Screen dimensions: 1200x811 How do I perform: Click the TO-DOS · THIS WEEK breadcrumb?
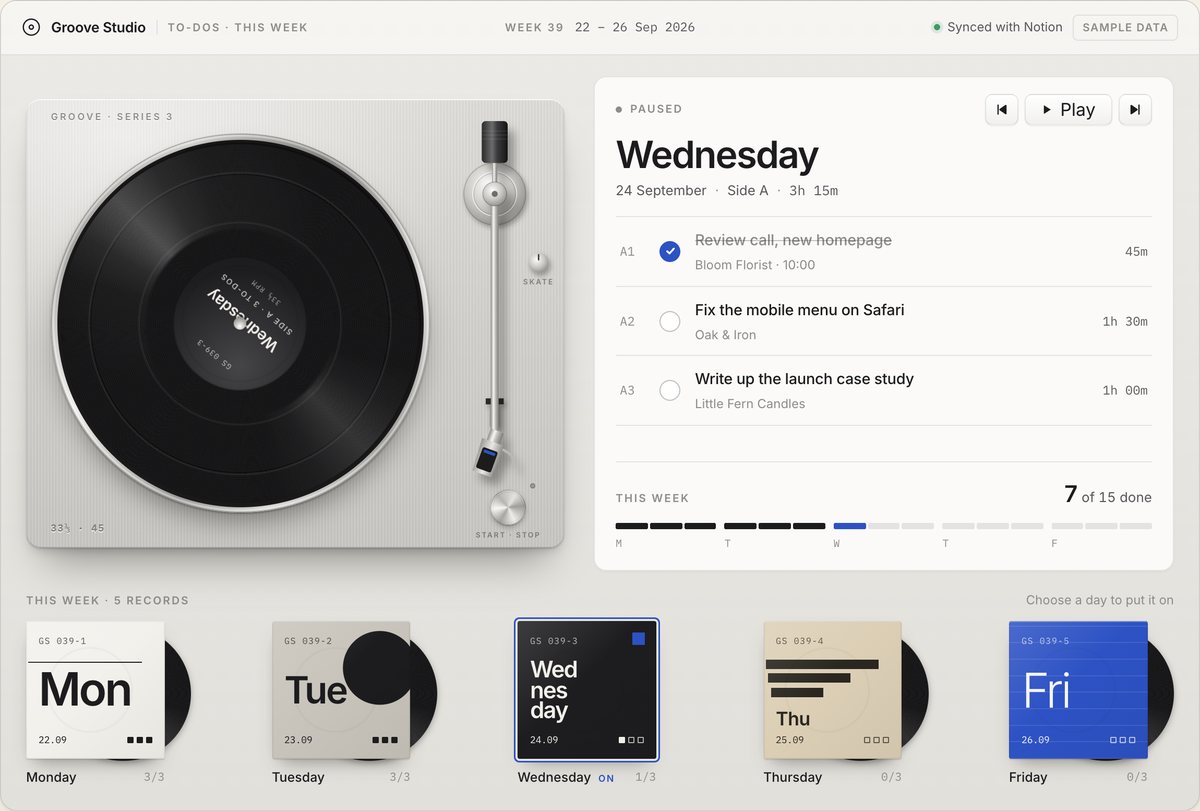(x=237, y=28)
